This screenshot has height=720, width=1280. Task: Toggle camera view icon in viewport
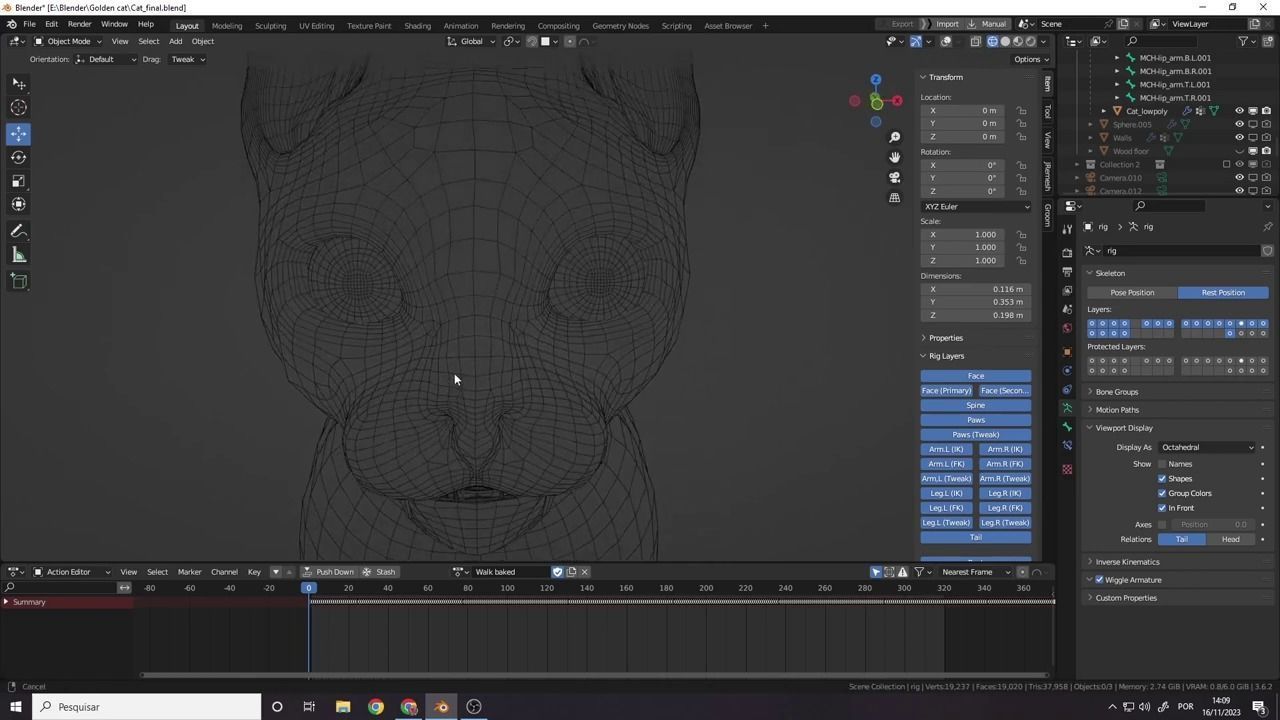point(895,177)
